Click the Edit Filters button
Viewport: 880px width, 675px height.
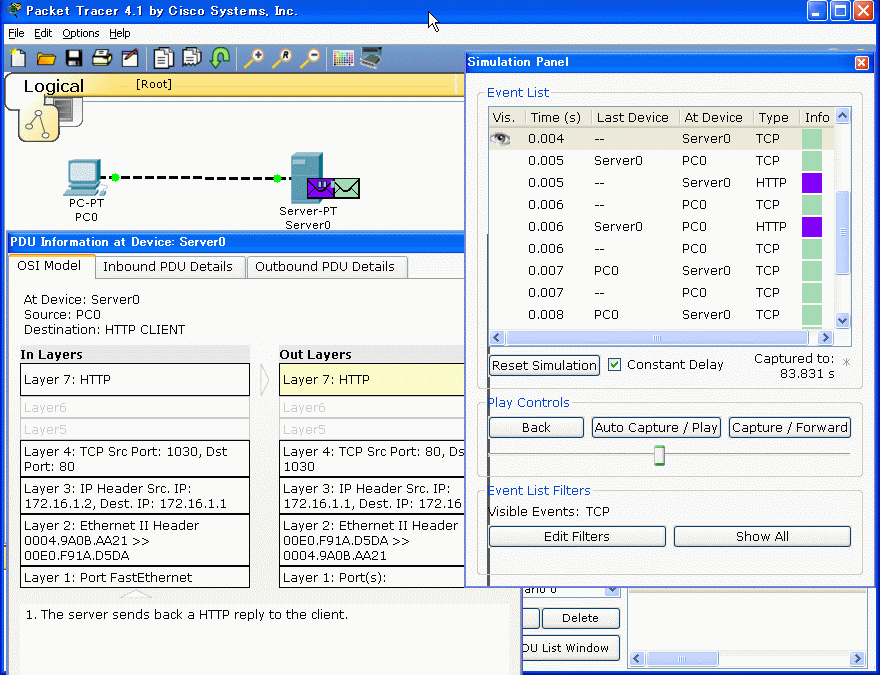577,536
